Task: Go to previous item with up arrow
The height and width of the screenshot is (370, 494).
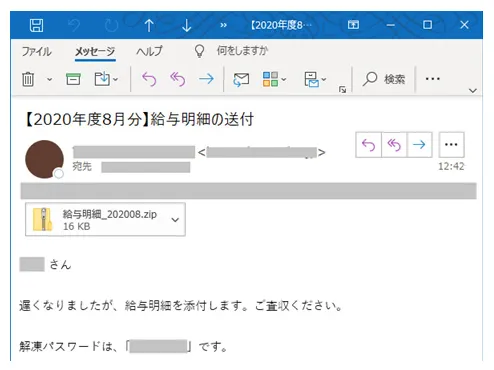Action: [149, 25]
